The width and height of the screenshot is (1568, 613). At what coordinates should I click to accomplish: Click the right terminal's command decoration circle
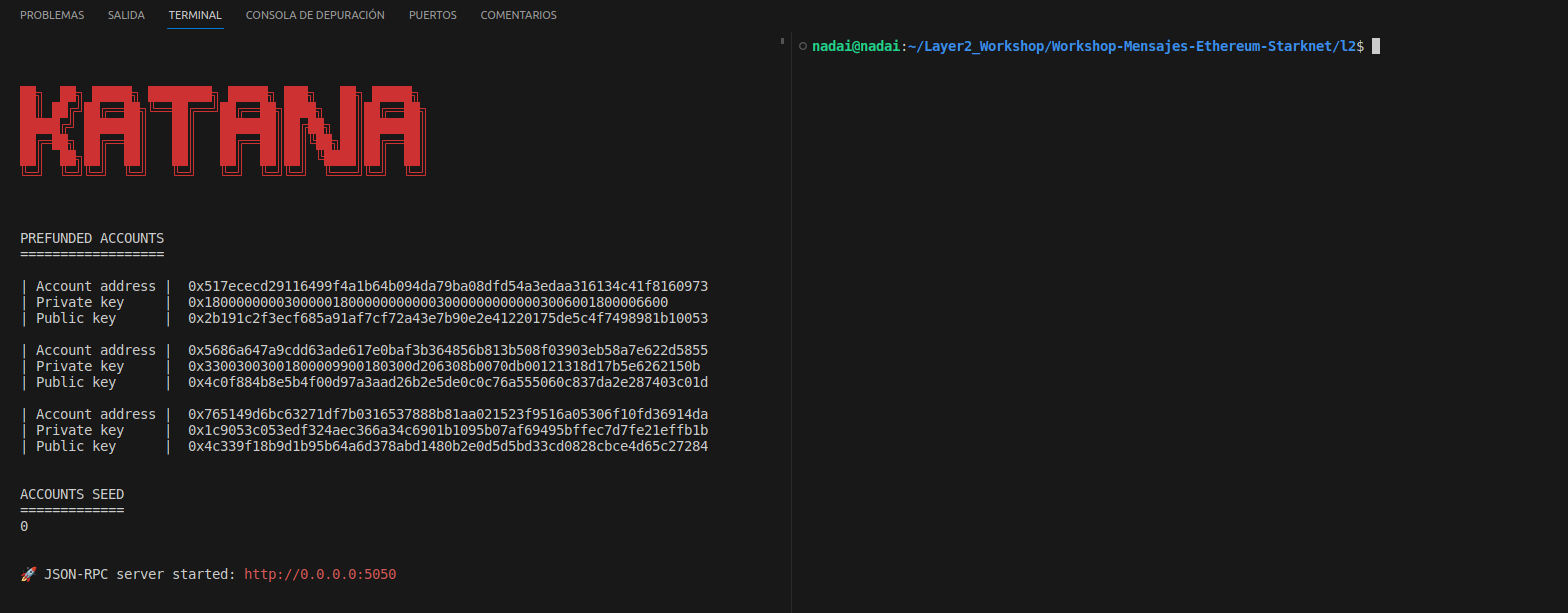point(803,47)
